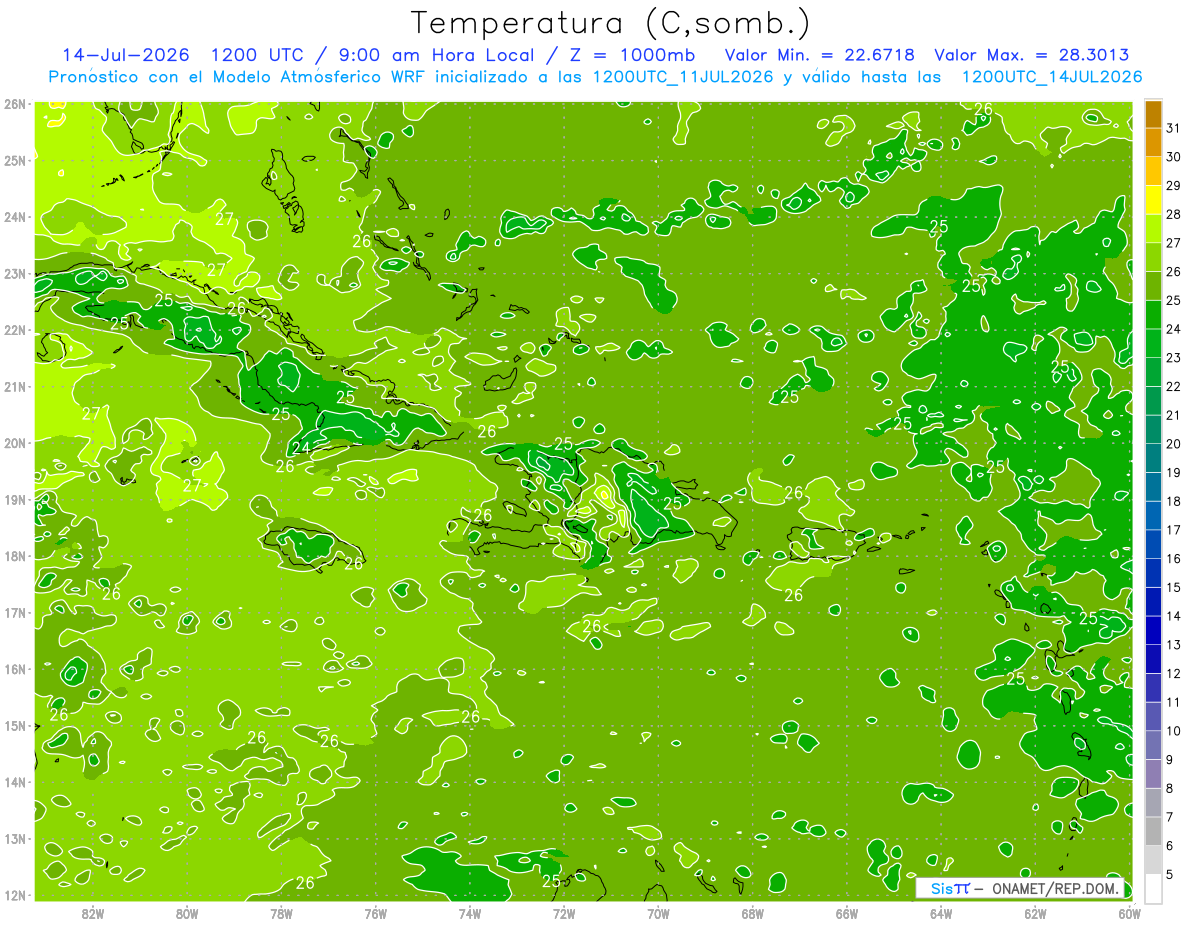Click legend value "20" on the color scale
The height and width of the screenshot is (927, 1200).
click(1173, 444)
